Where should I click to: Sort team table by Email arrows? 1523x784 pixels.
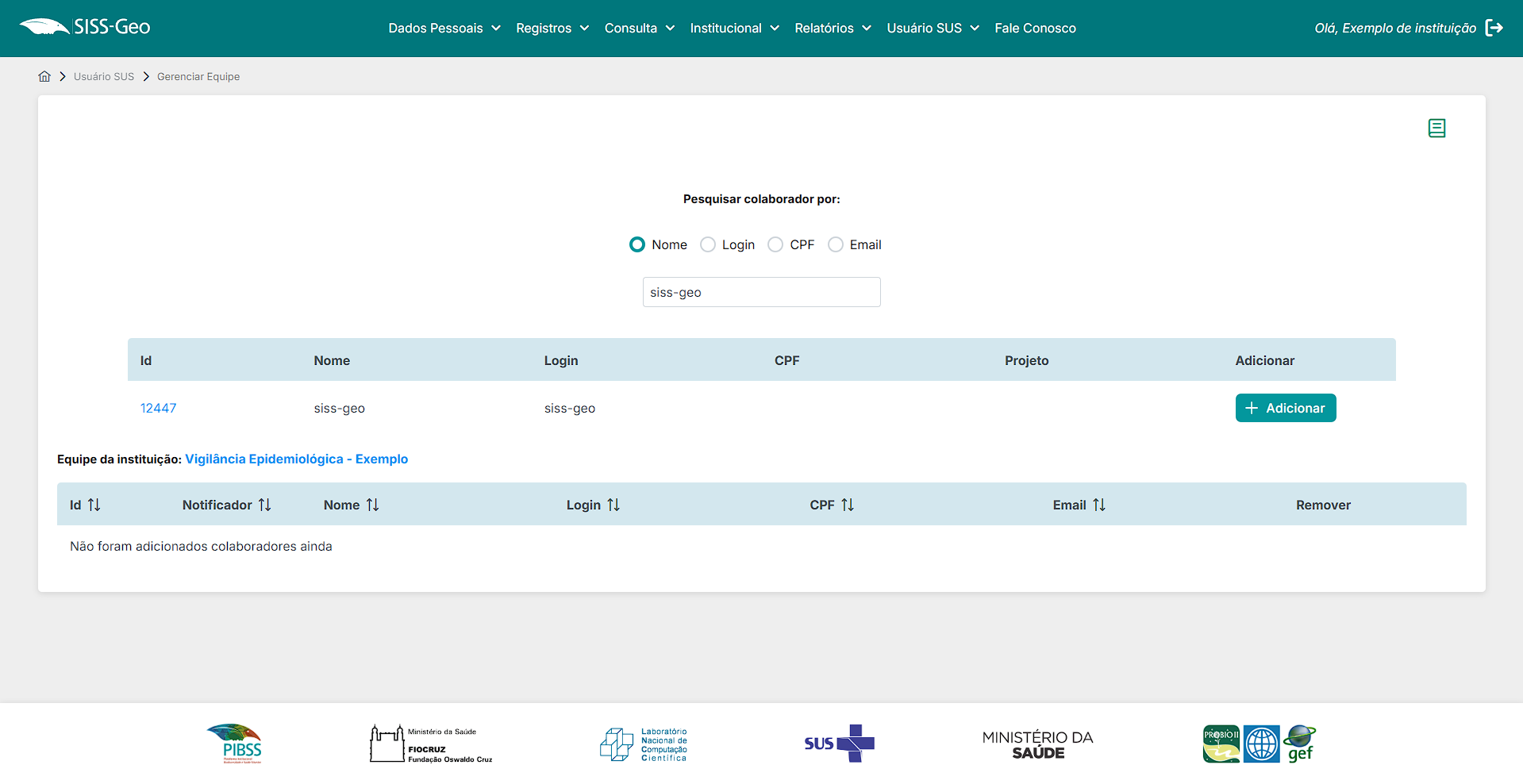[x=1098, y=505]
